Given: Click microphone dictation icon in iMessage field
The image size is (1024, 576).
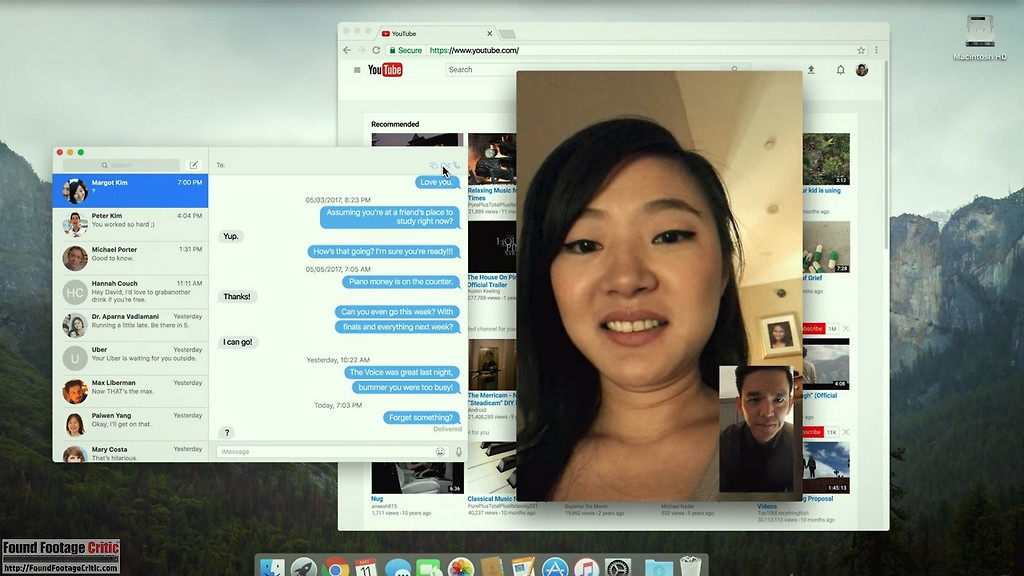Looking at the screenshot, I should coord(458,451).
